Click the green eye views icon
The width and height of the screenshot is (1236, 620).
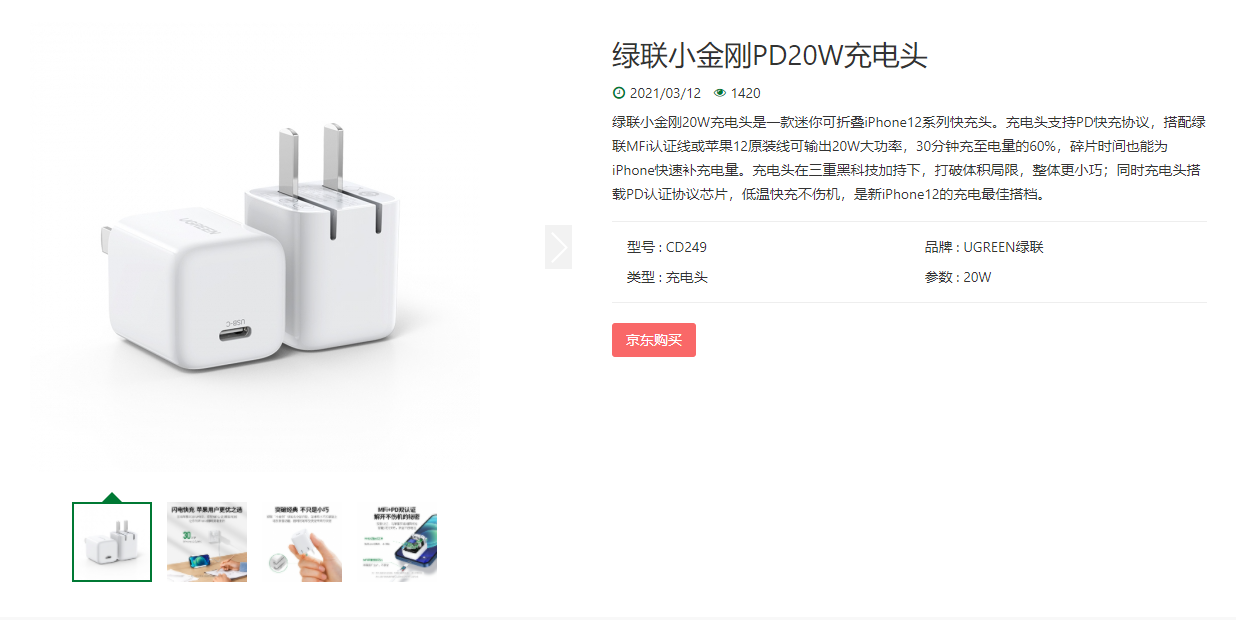click(720, 93)
